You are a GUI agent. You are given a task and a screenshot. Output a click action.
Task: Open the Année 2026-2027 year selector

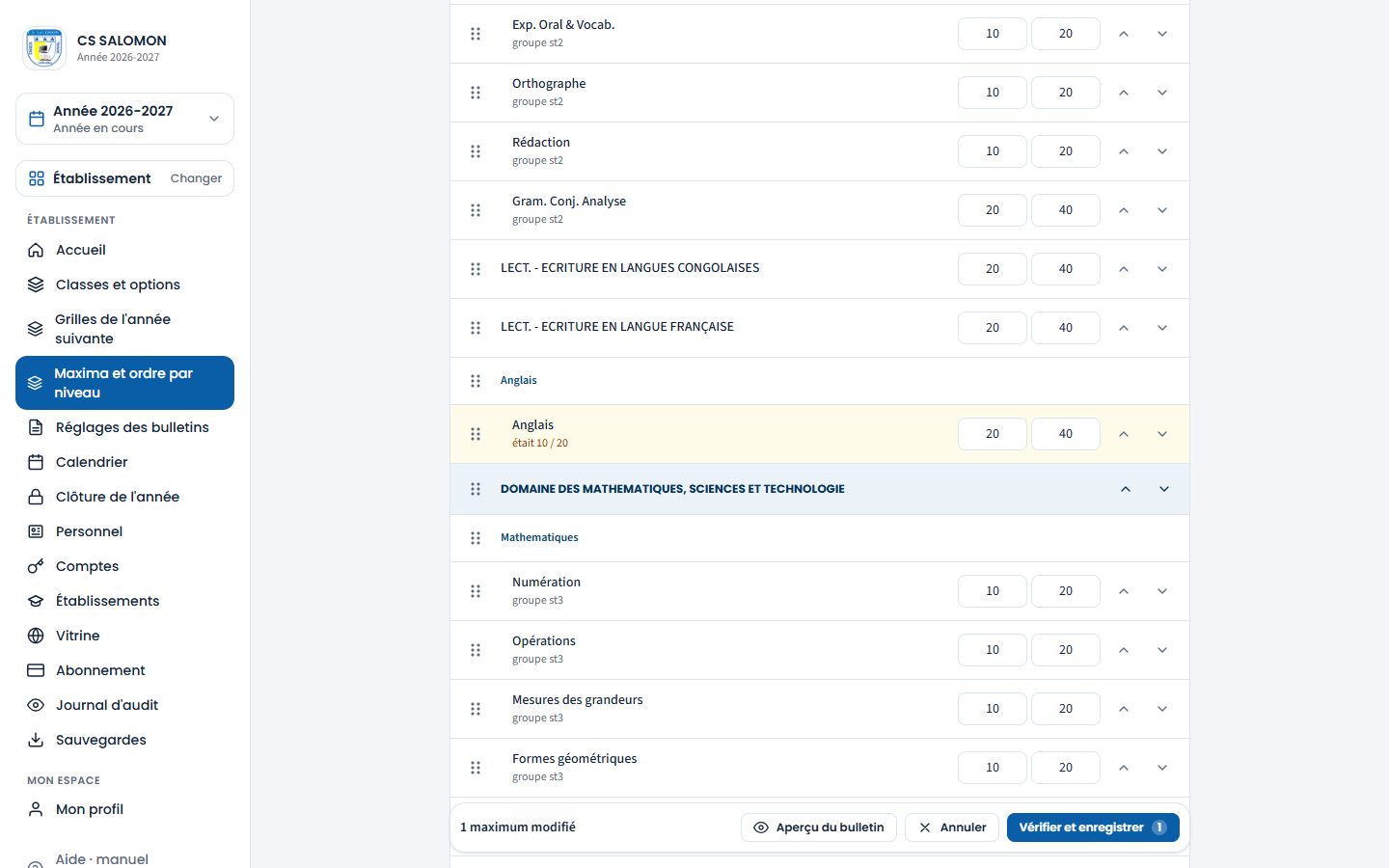click(124, 119)
